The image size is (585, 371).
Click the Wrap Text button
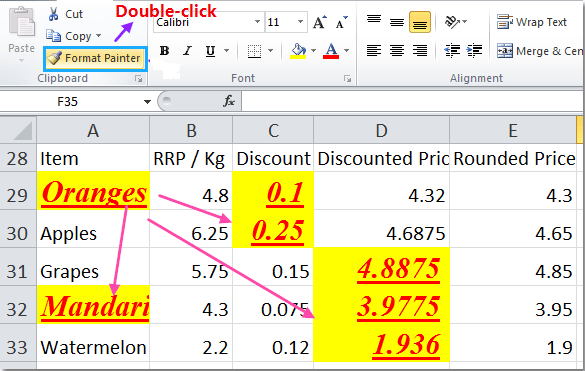532,22
